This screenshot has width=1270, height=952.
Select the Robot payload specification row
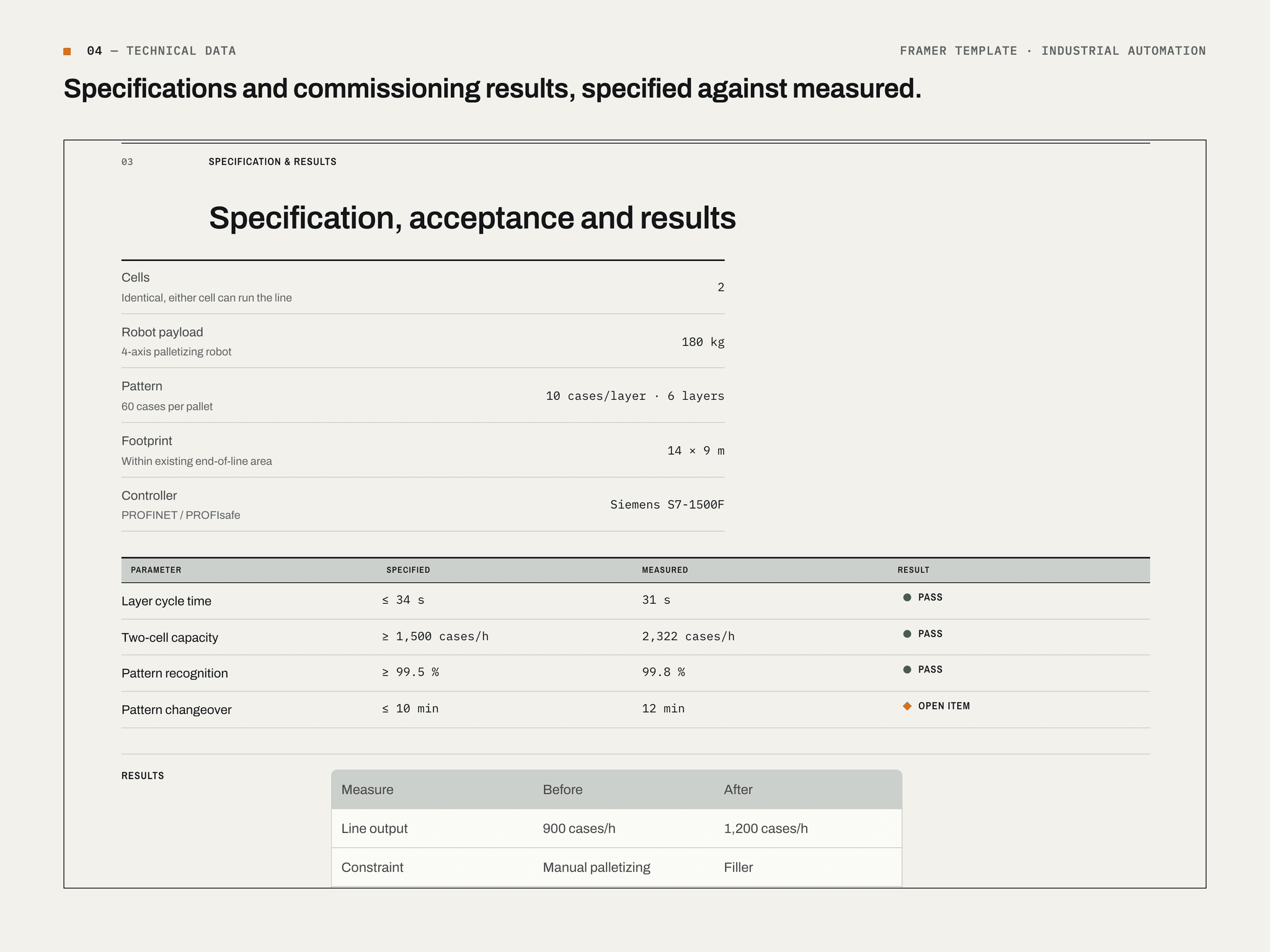coord(423,342)
